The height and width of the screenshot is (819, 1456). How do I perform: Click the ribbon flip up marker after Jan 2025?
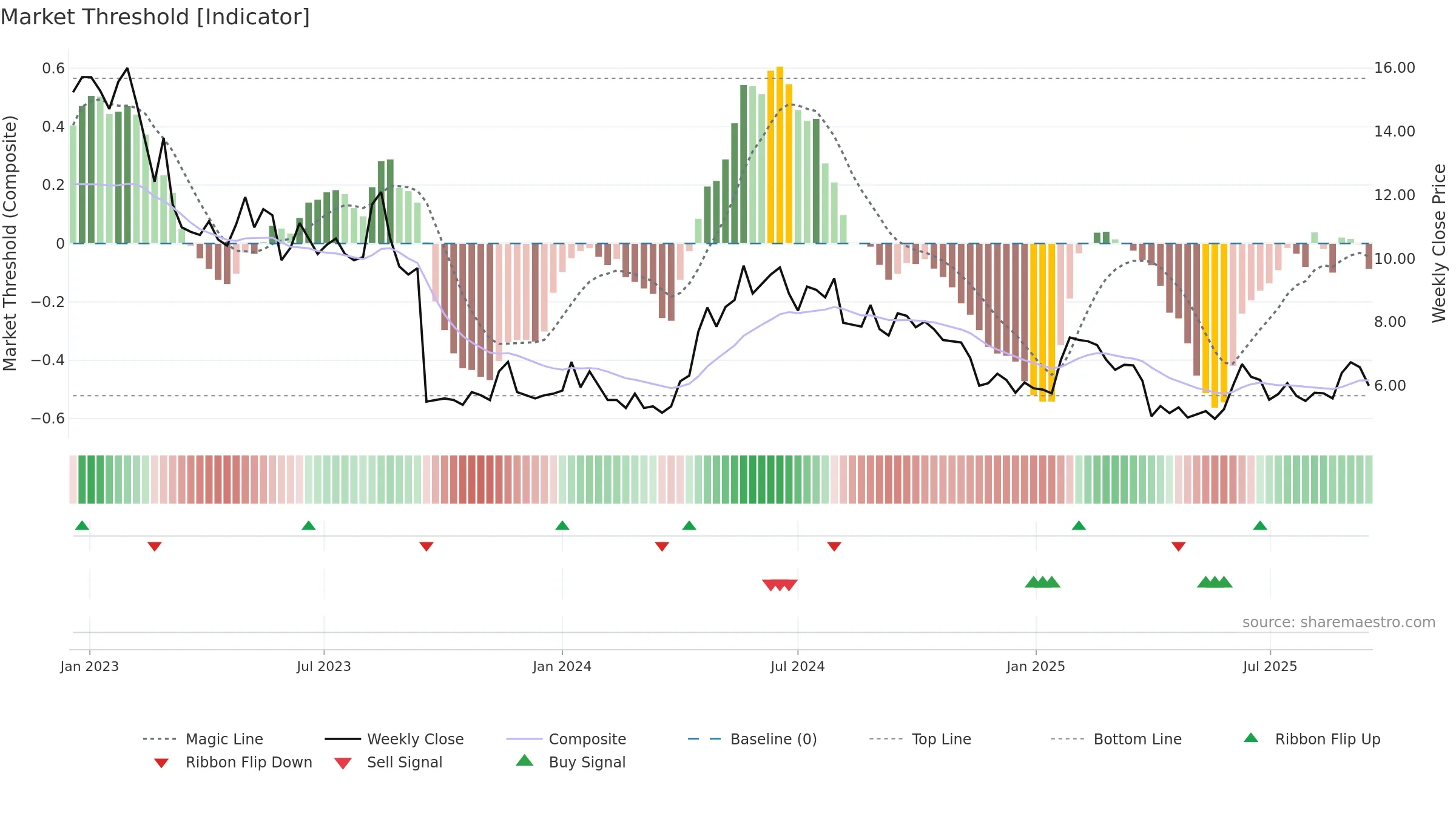[x=1079, y=525]
